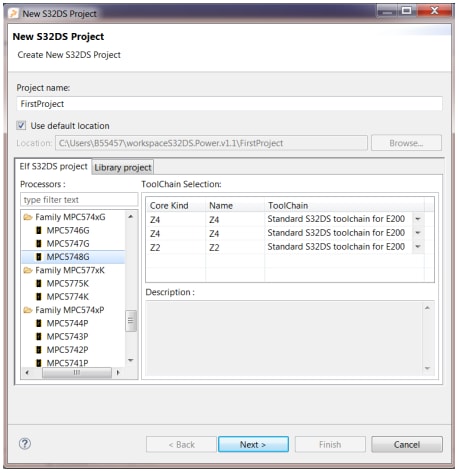Click the Description box scroll up arrow
The image size is (459, 473).
coord(427,308)
